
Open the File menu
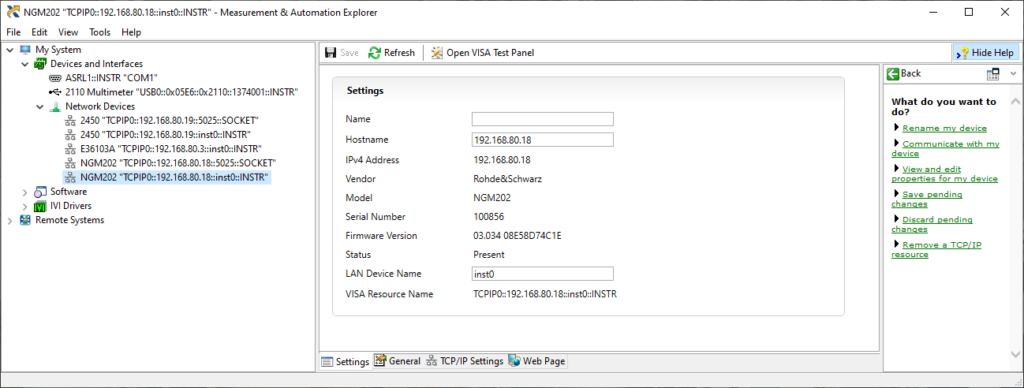pos(13,32)
